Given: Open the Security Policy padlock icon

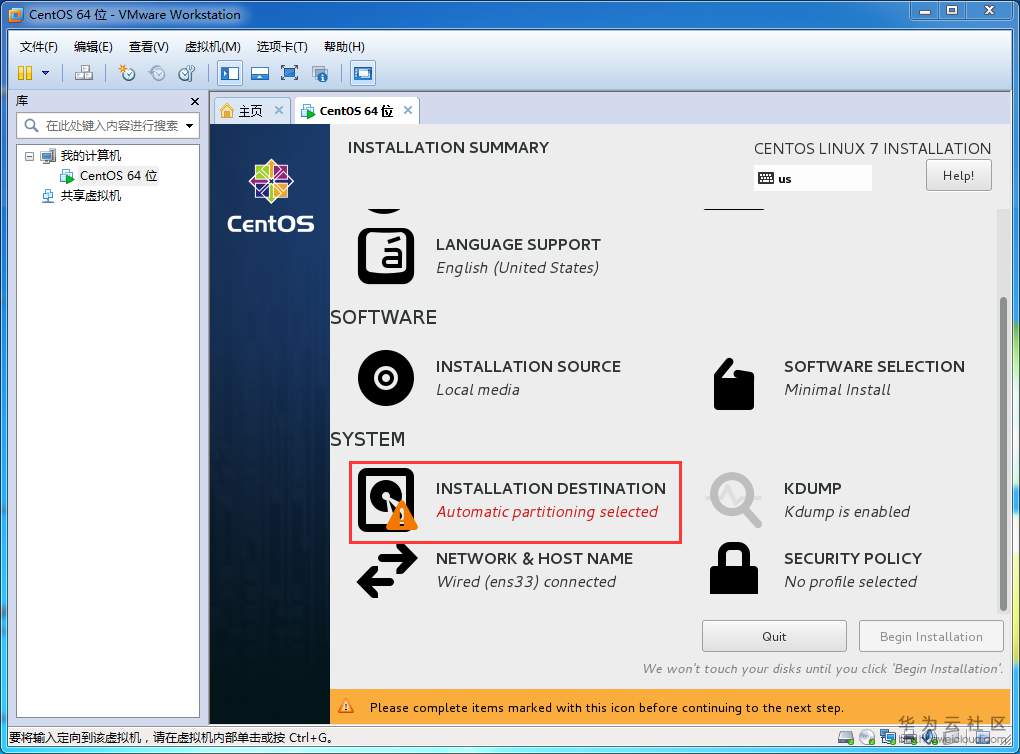Looking at the screenshot, I should pyautogui.click(x=734, y=568).
